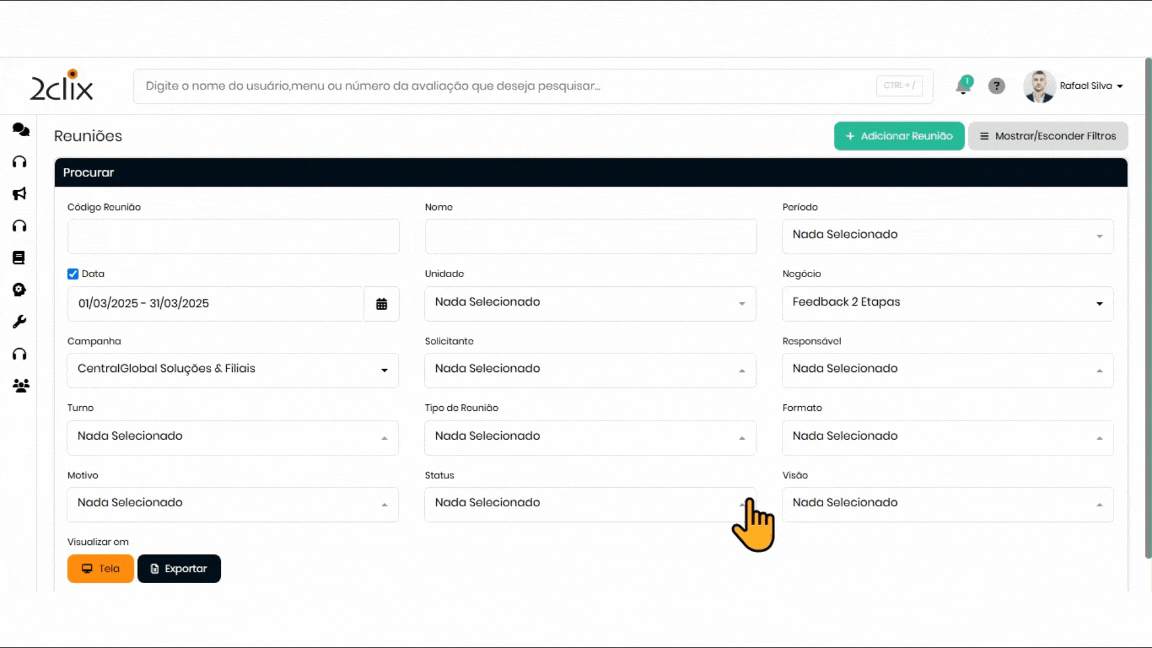Viewport: 1152px width, 648px height.
Task: Click the Código Reunião input field
Action: [x=233, y=237]
